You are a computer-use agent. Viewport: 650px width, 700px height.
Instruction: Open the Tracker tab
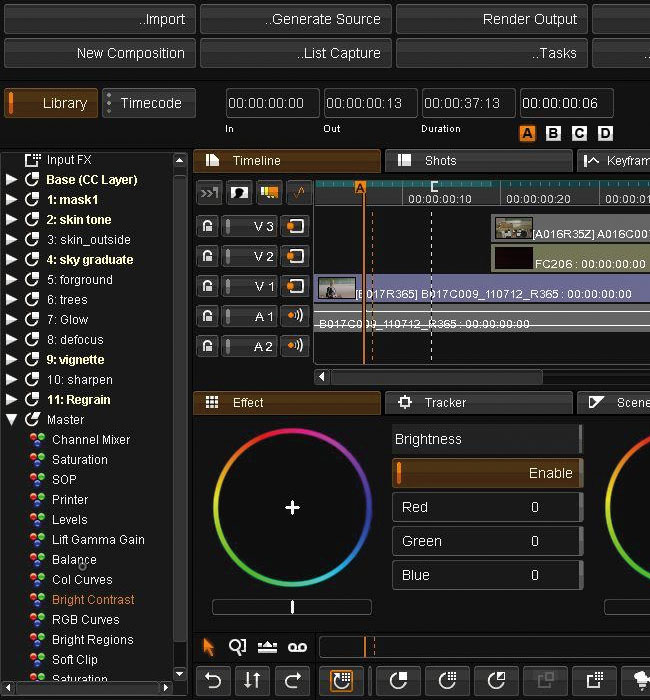point(479,403)
